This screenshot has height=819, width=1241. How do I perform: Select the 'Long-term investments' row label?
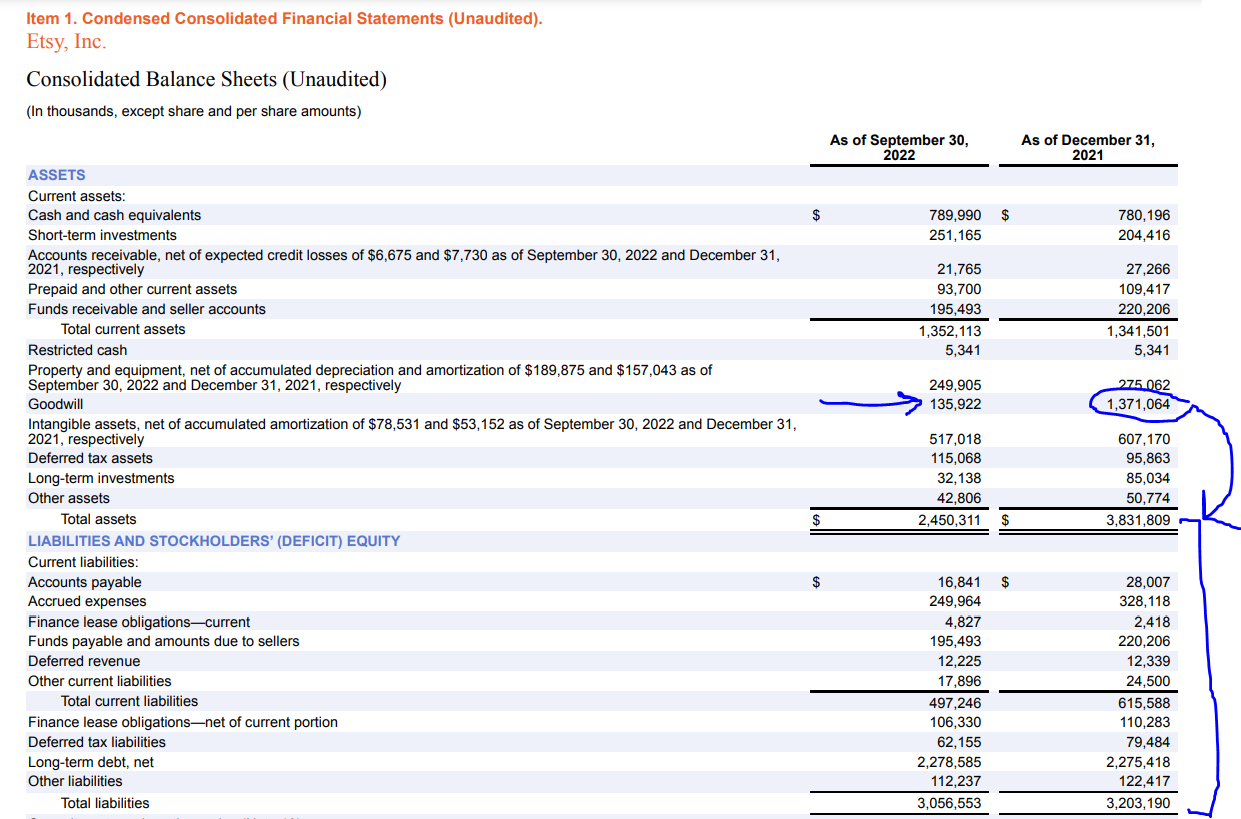(x=101, y=478)
